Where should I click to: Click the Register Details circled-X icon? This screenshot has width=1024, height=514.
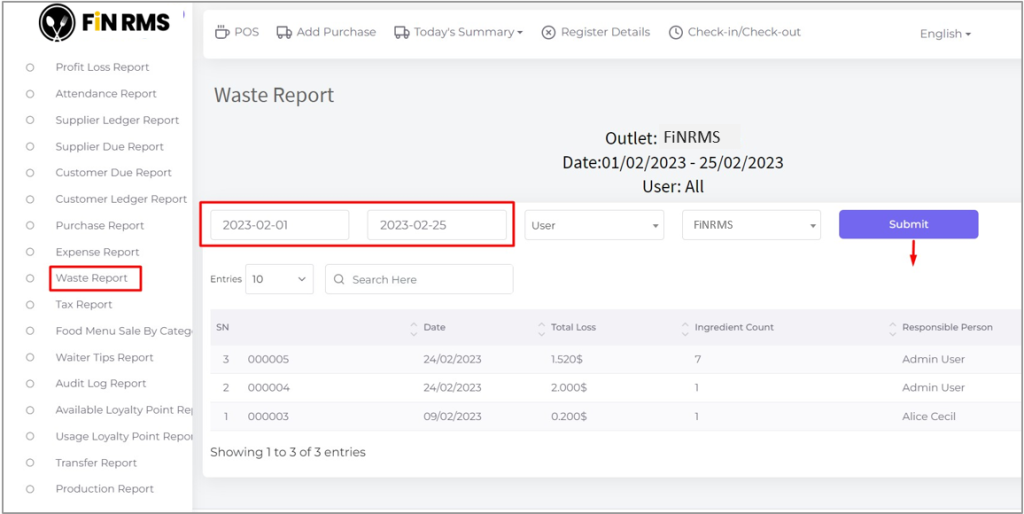548,32
